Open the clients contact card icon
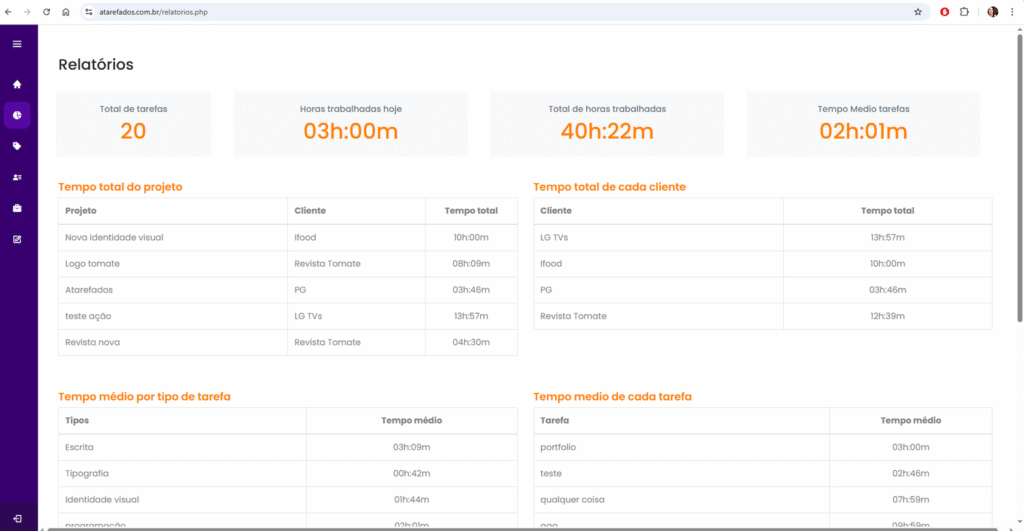Screen dimensions: 1024x531 [x=17, y=177]
